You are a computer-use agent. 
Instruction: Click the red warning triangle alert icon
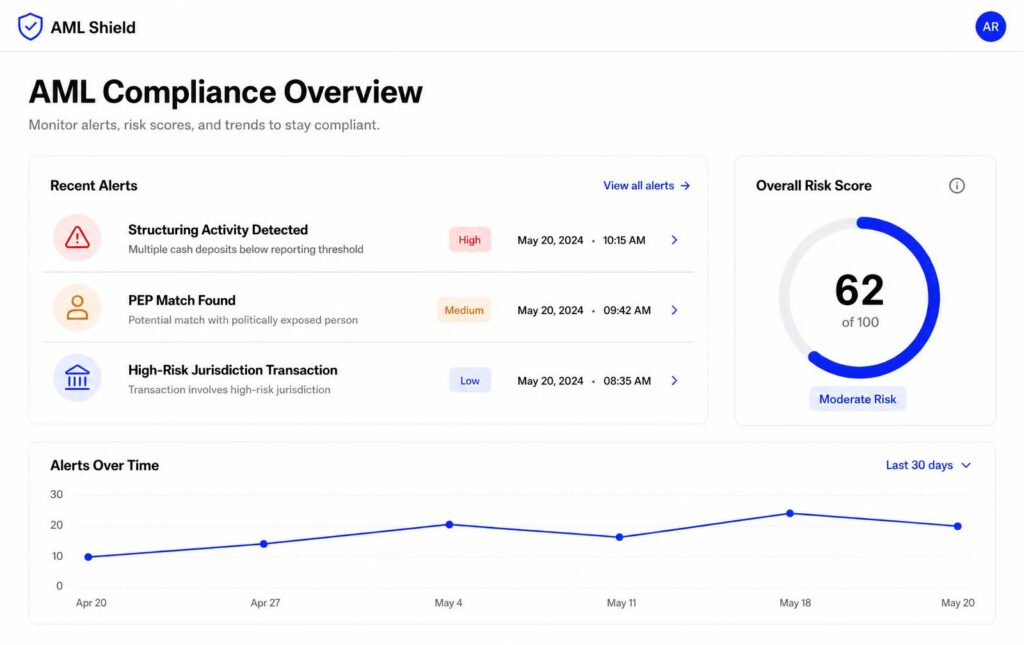pos(77,238)
